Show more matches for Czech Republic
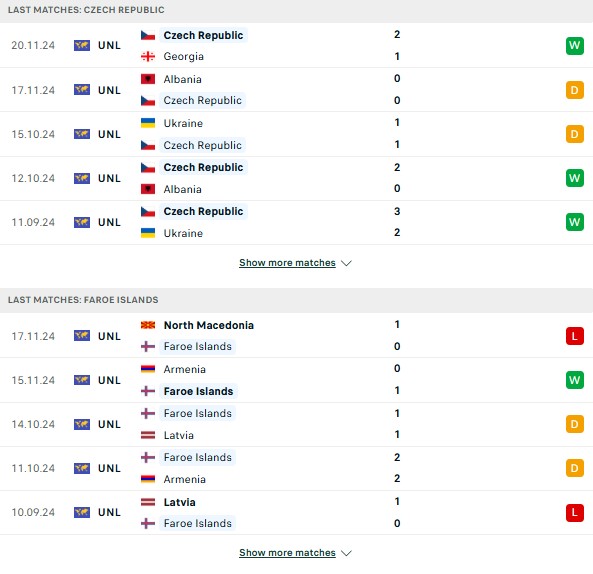This screenshot has height=574, width=593. tap(287, 262)
